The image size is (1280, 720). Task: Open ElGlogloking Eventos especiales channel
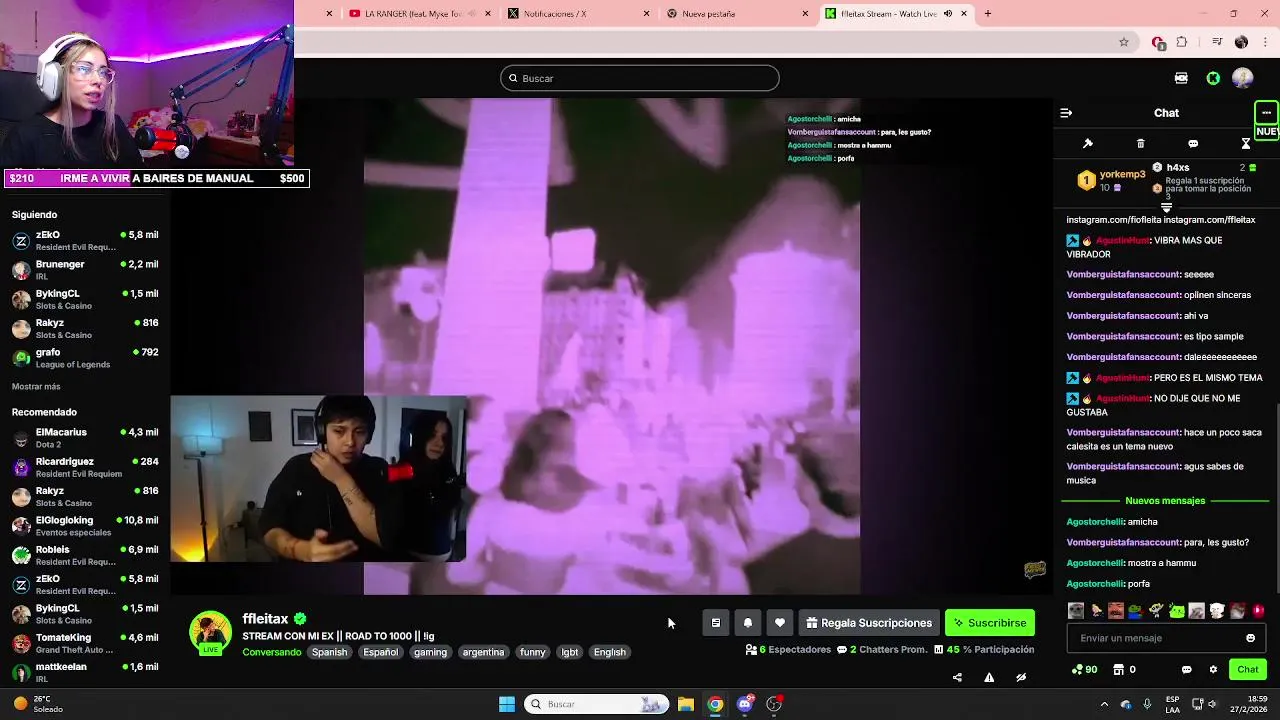coord(85,526)
